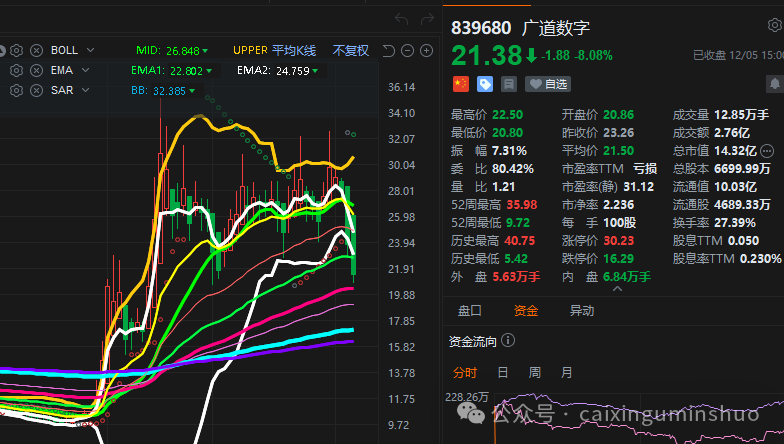The height and width of the screenshot is (444, 784).
Task: Open EMA indicator settings gear
Action: coord(16,70)
